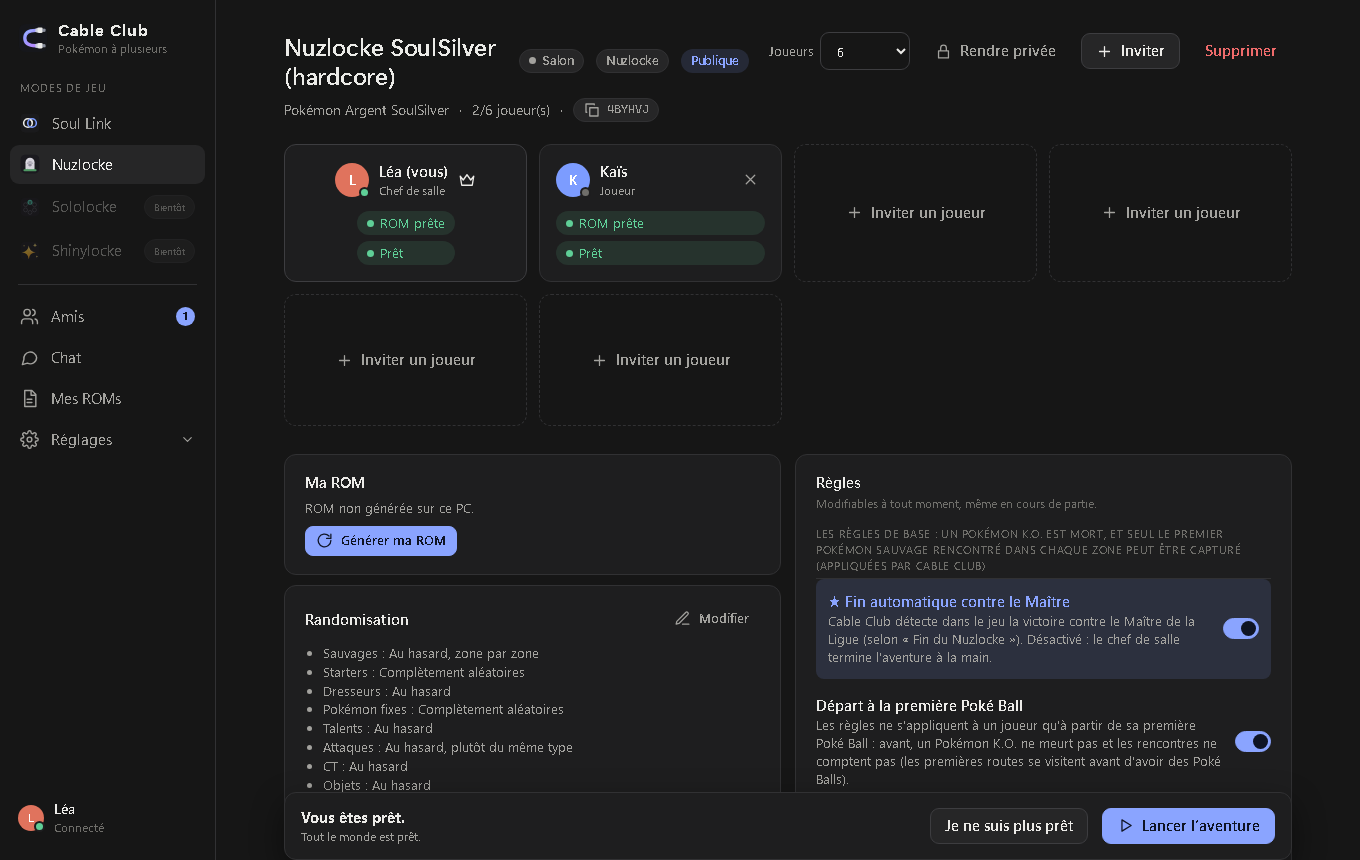This screenshot has width=1360, height=860.
Task: Open the Amis page
Action: (x=107, y=317)
